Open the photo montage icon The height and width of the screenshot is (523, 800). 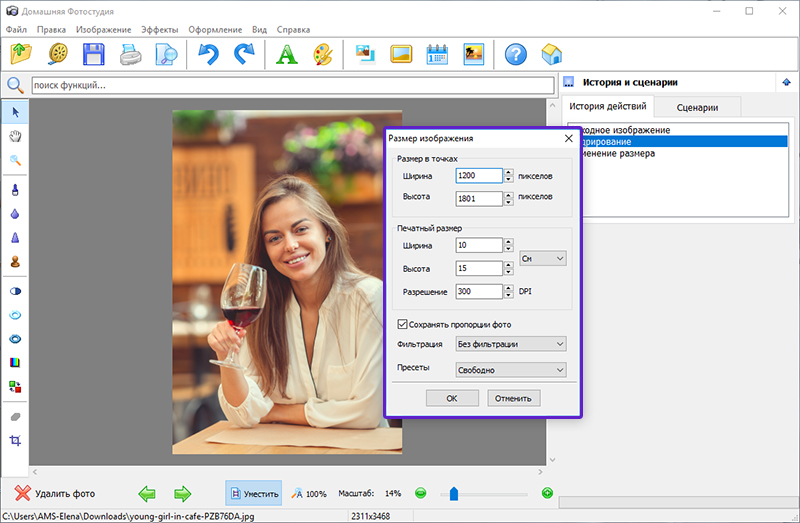[x=365, y=54]
